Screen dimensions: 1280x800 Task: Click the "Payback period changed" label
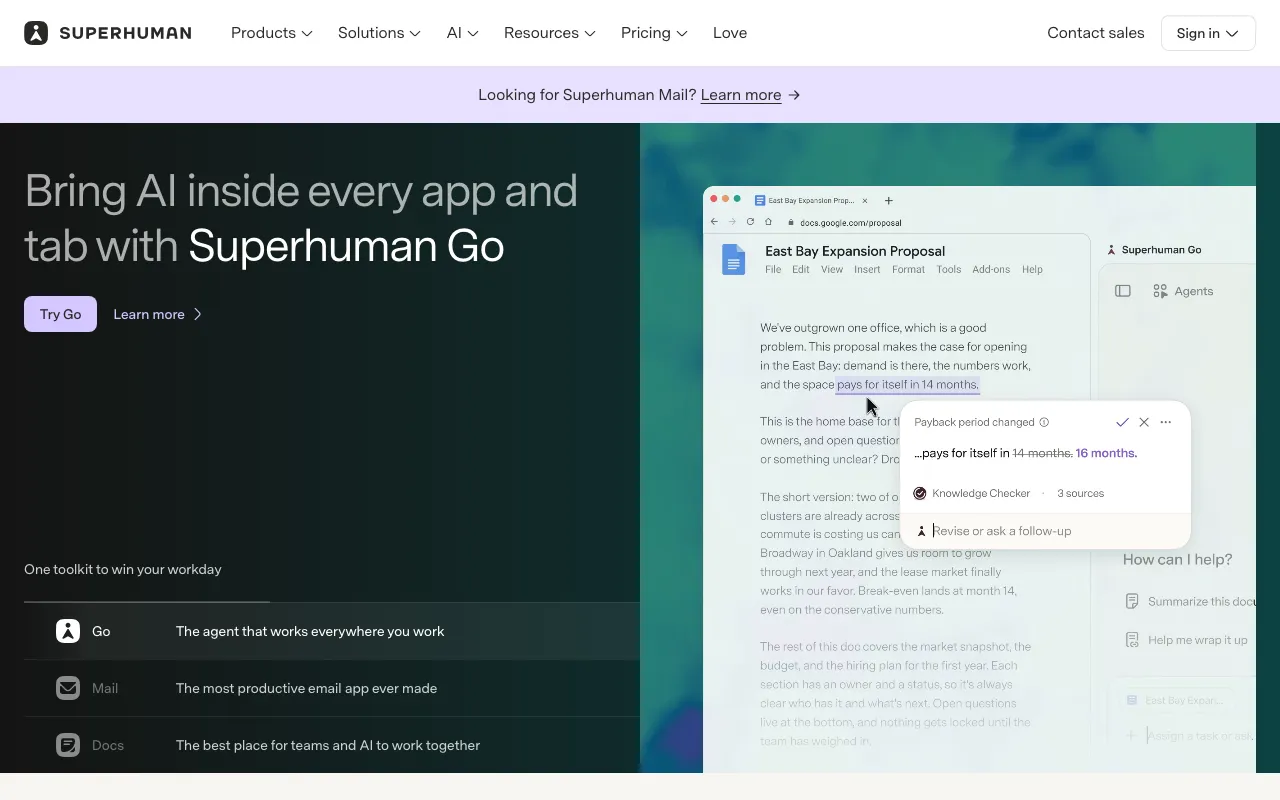[974, 422]
